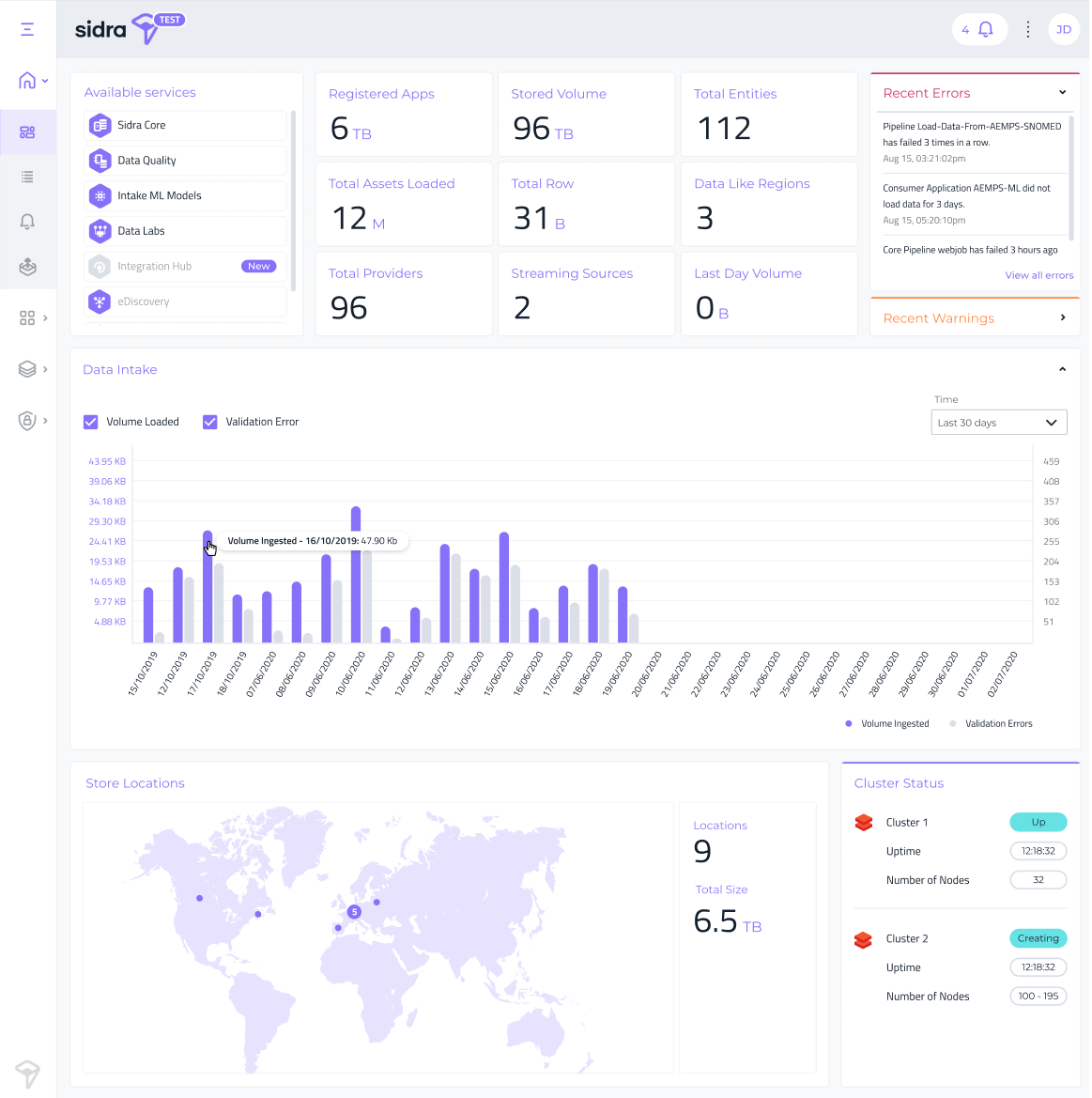
Task: Click the hamburger menu icon in sidebar
Action: 27,29
